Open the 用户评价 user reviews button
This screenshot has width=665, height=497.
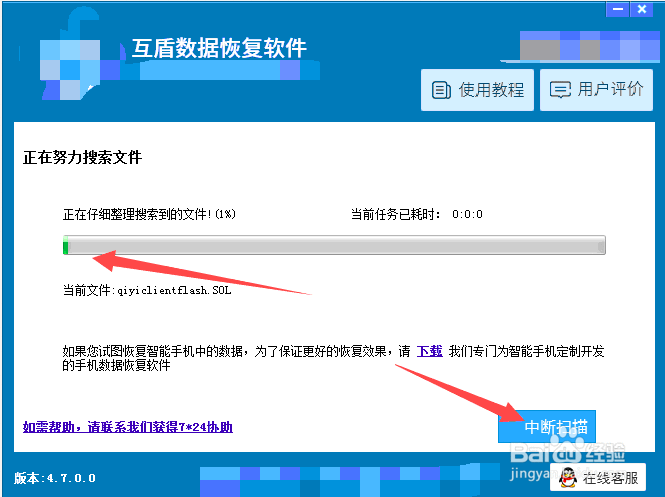tap(596, 90)
